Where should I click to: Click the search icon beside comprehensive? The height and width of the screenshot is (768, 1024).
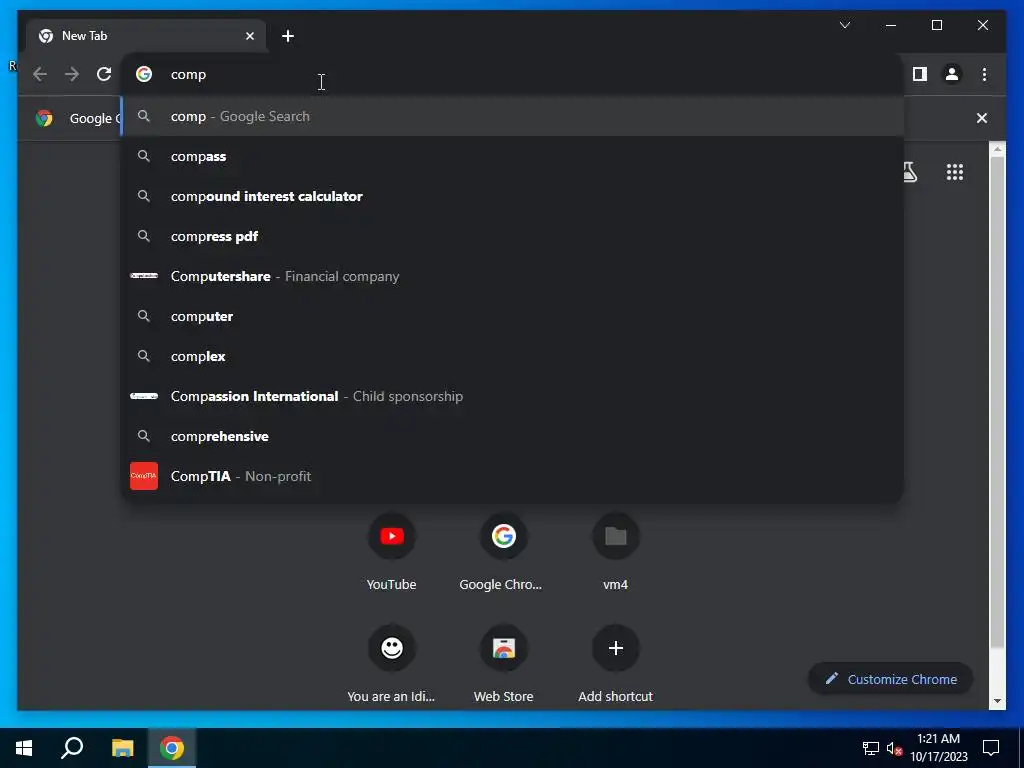144,436
